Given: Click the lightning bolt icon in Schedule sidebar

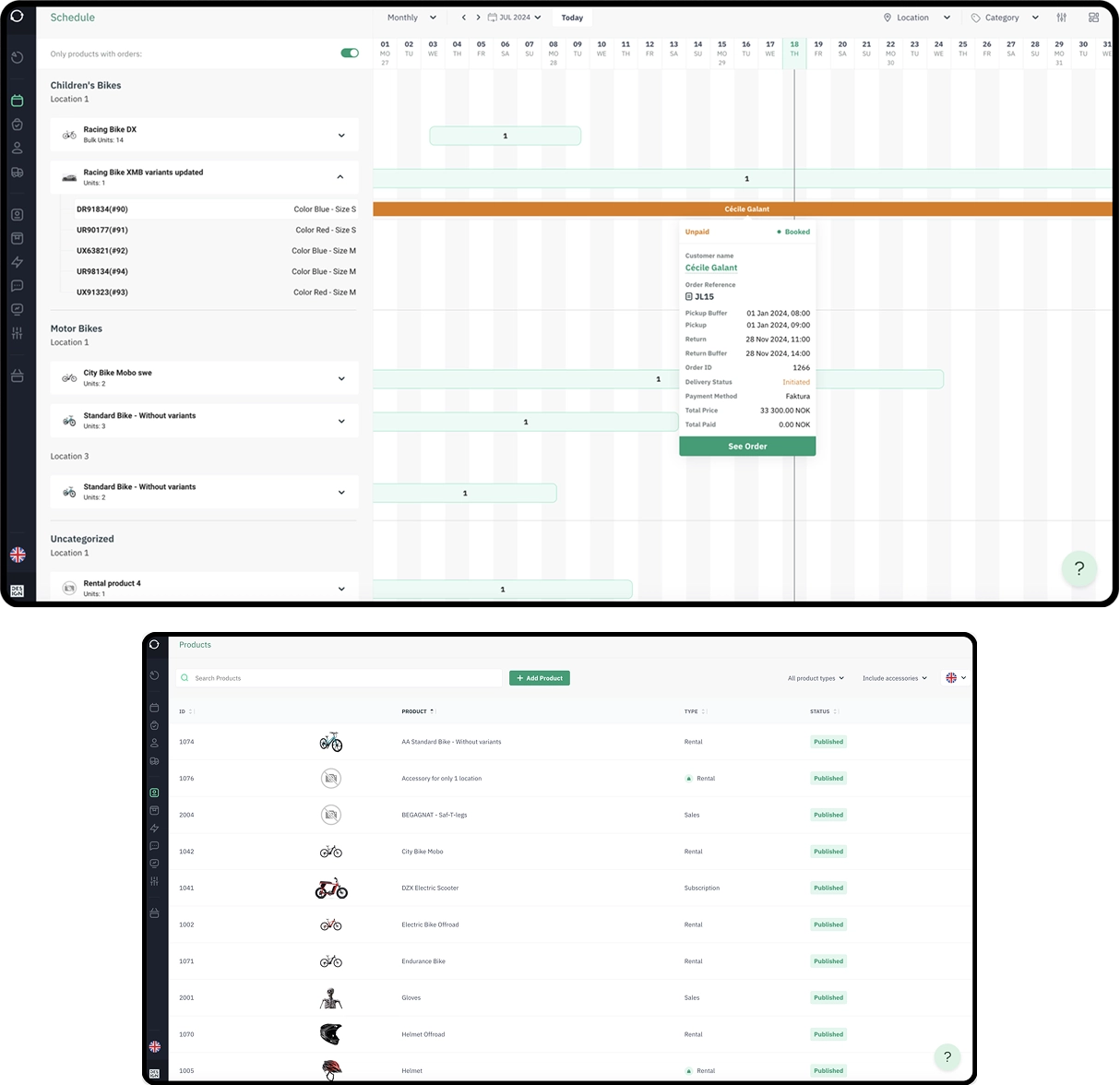Looking at the screenshot, I should [x=18, y=262].
